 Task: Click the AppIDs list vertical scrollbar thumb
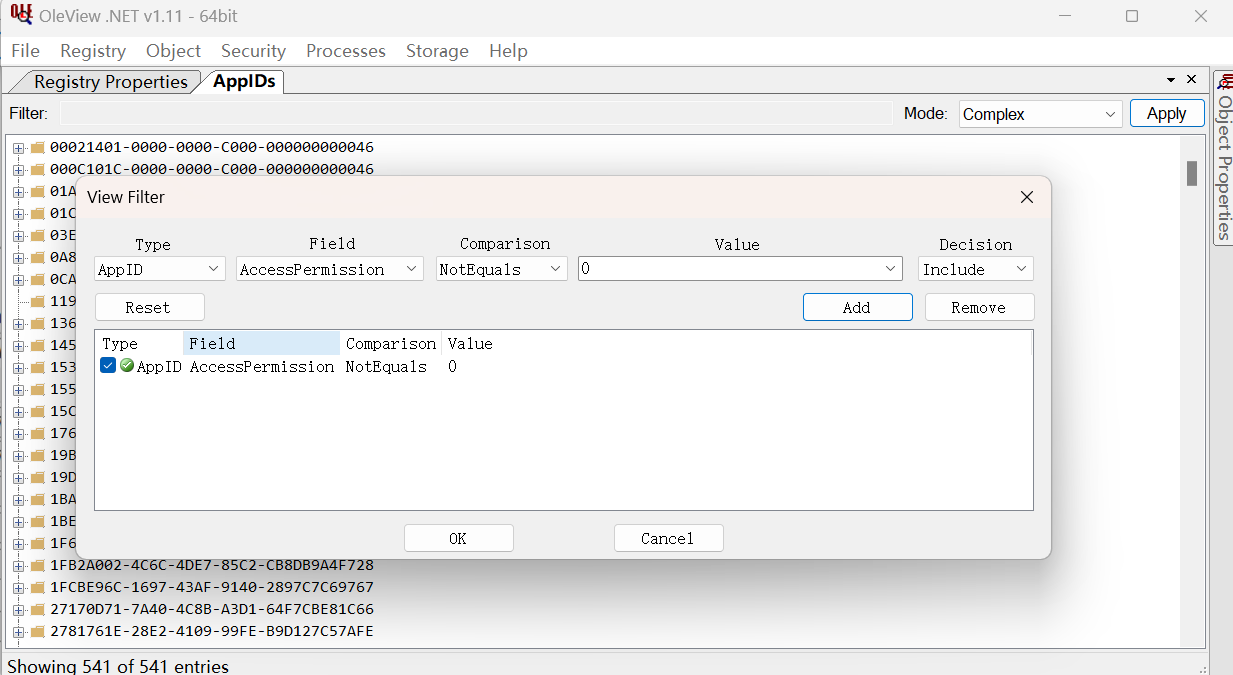(1191, 173)
